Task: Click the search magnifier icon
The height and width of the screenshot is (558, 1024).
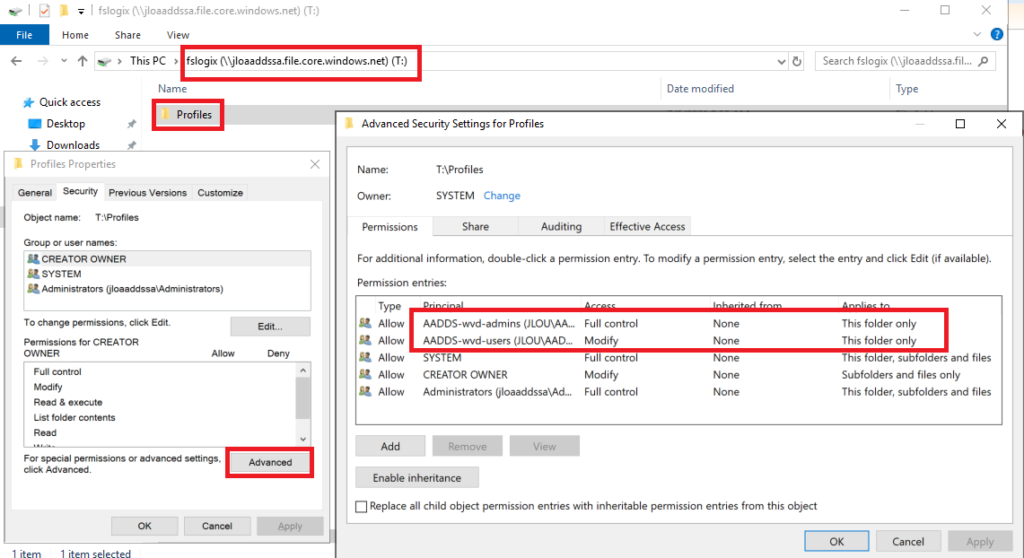Action: (984, 61)
